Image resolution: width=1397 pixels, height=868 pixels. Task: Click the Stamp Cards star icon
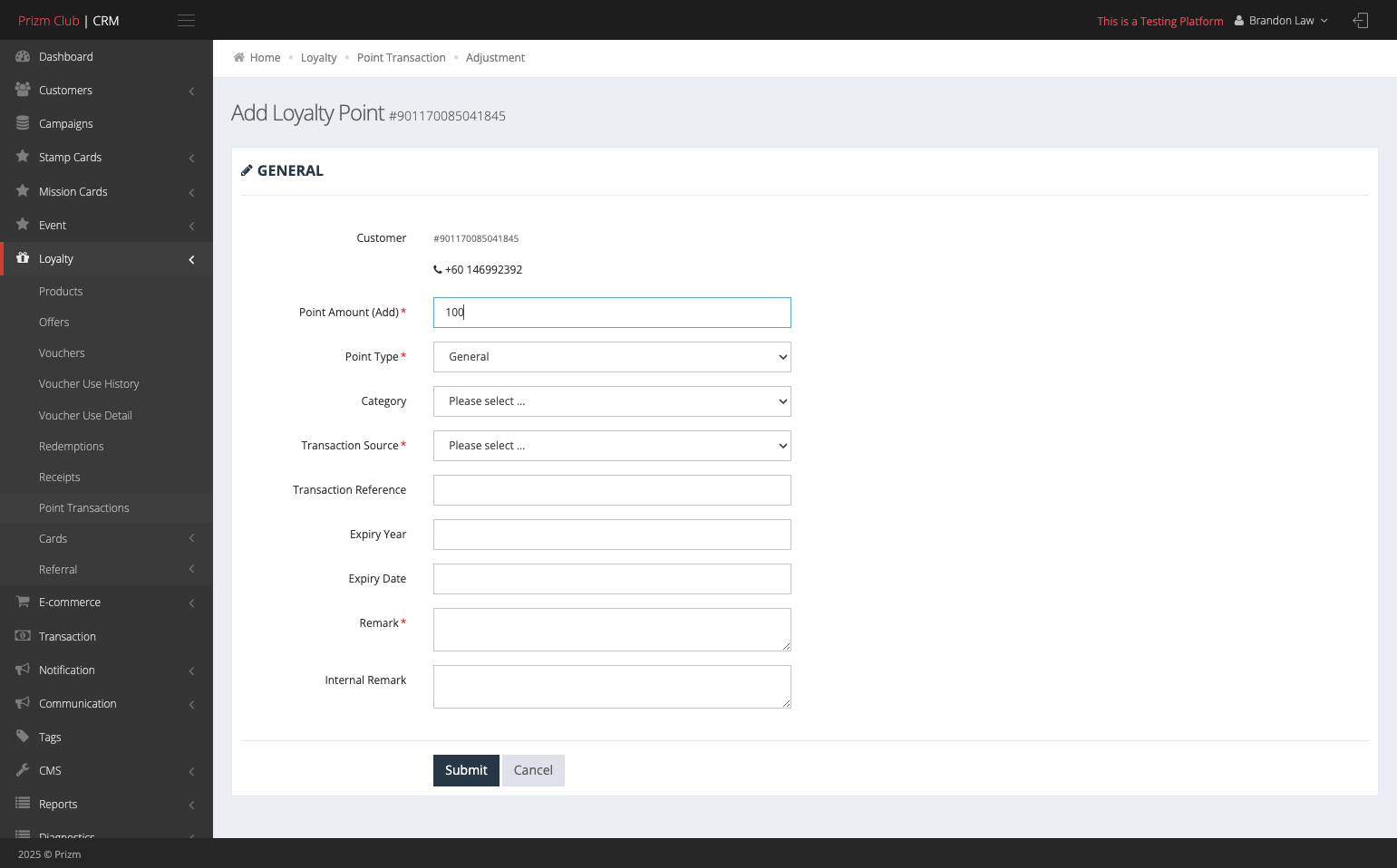(23, 157)
